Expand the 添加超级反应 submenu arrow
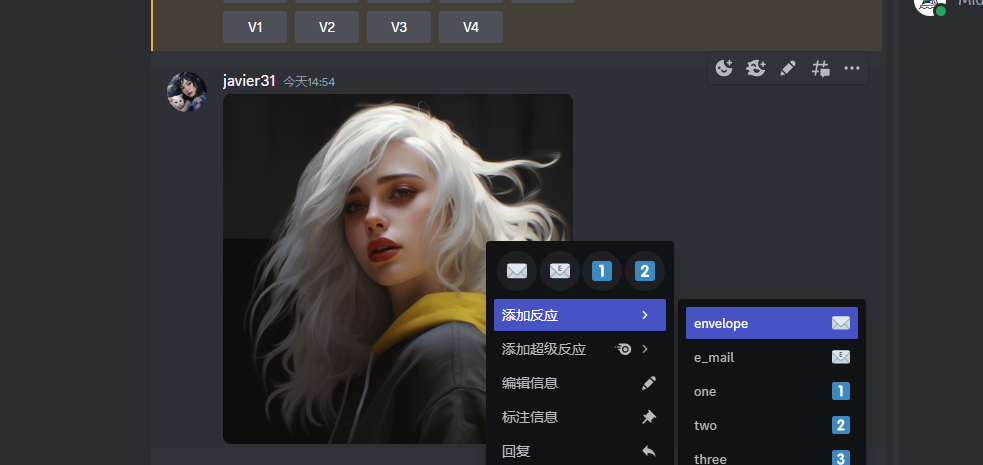This screenshot has width=983, height=465. pyautogui.click(x=645, y=349)
